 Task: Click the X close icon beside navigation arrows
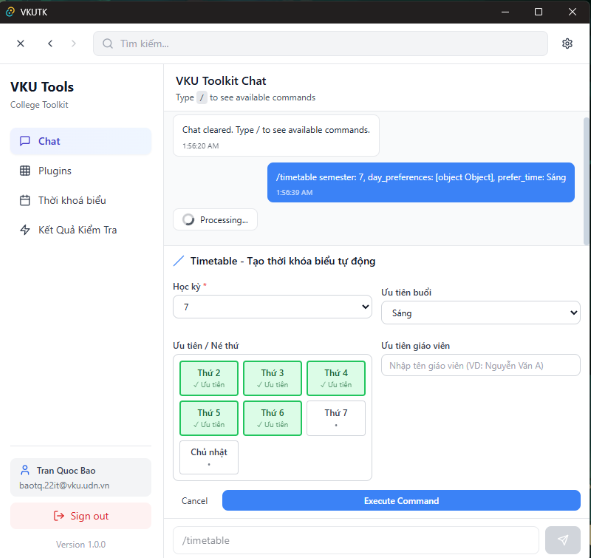tap(21, 44)
